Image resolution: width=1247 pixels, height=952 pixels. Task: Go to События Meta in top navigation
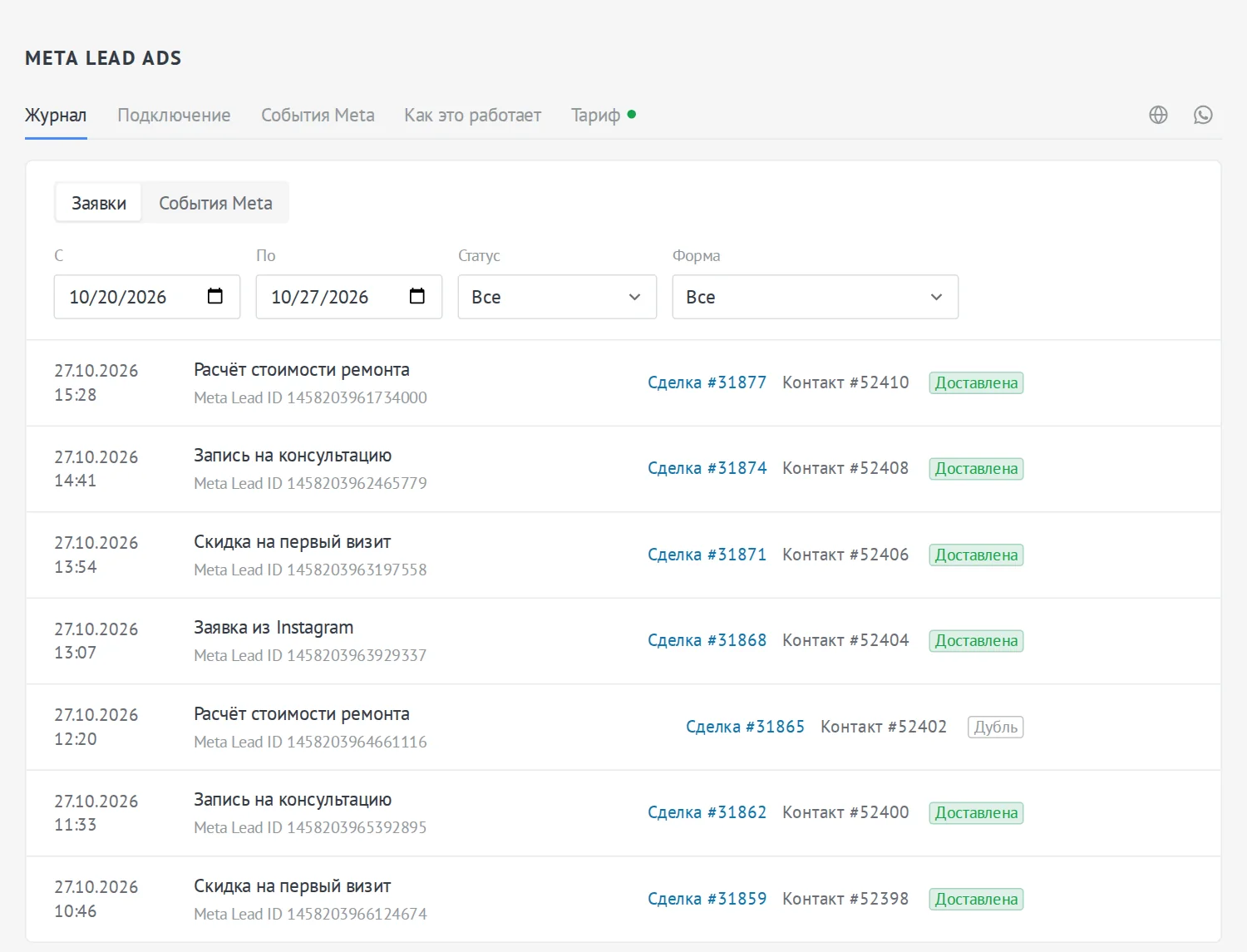click(318, 116)
